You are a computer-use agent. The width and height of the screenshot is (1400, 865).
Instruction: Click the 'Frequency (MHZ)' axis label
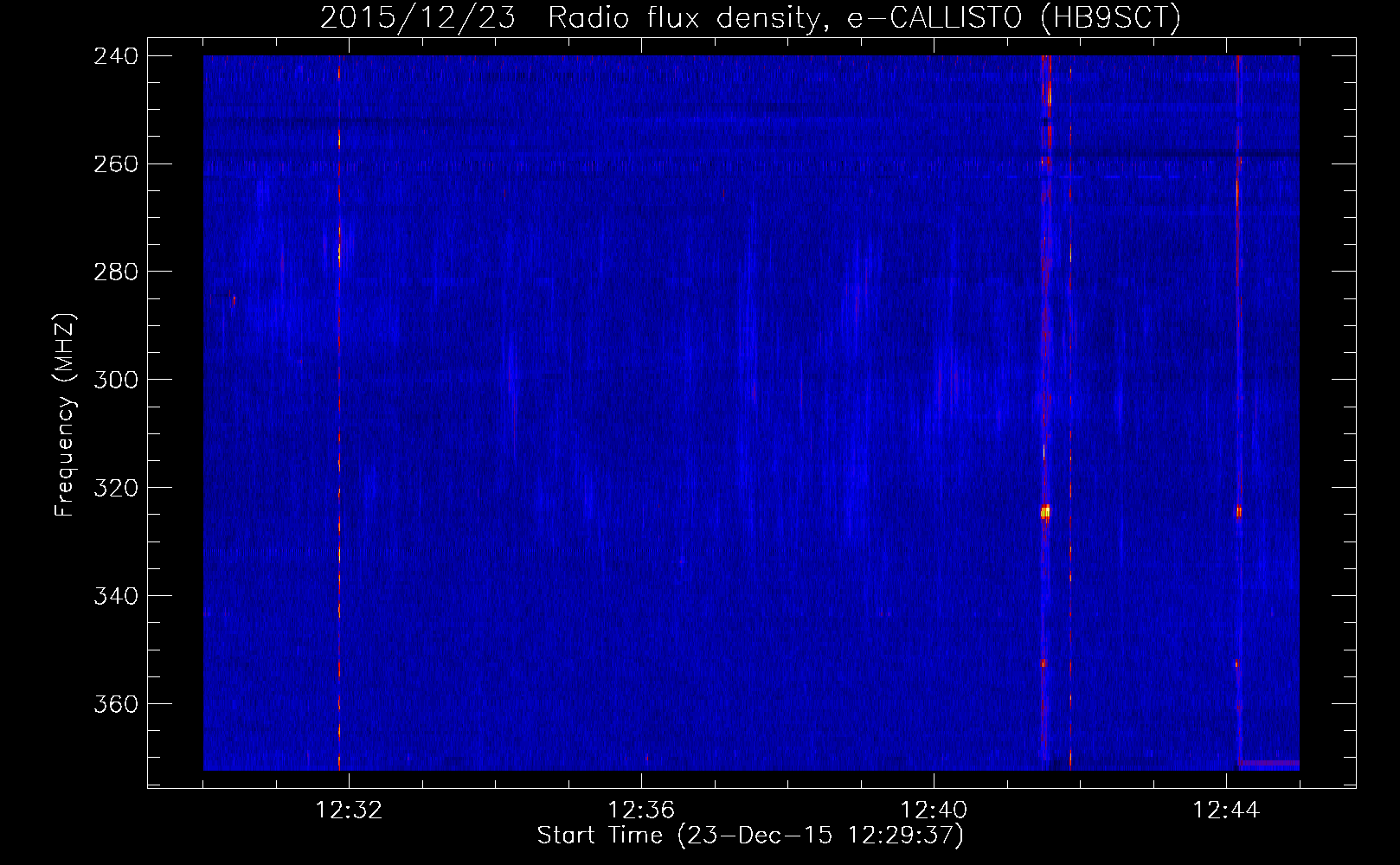[65, 415]
